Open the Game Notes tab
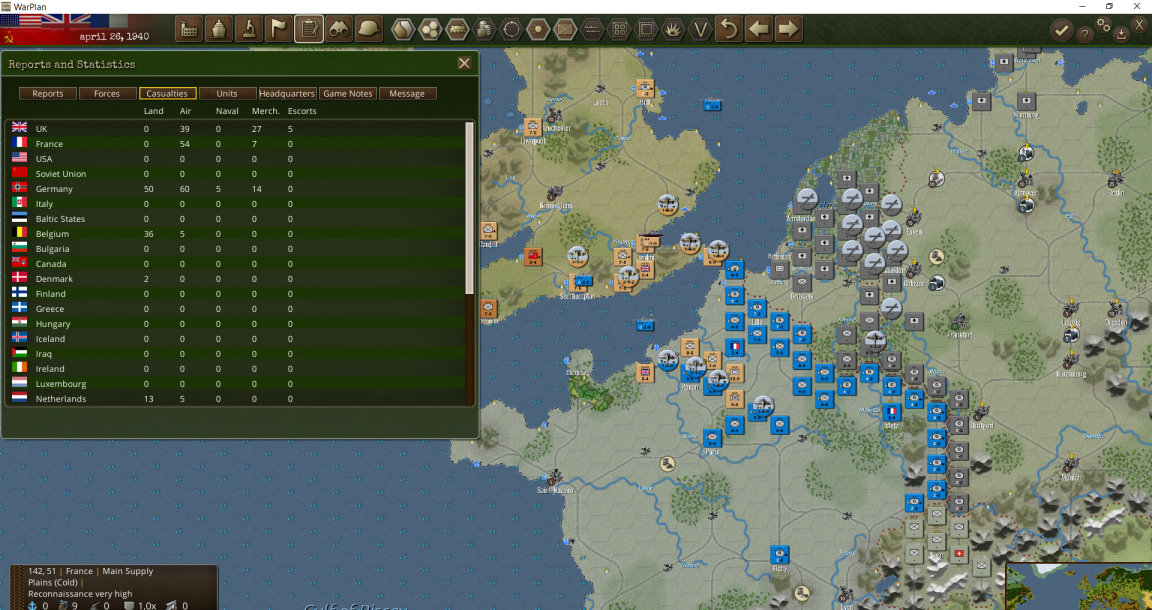The image size is (1152, 610). [348, 93]
